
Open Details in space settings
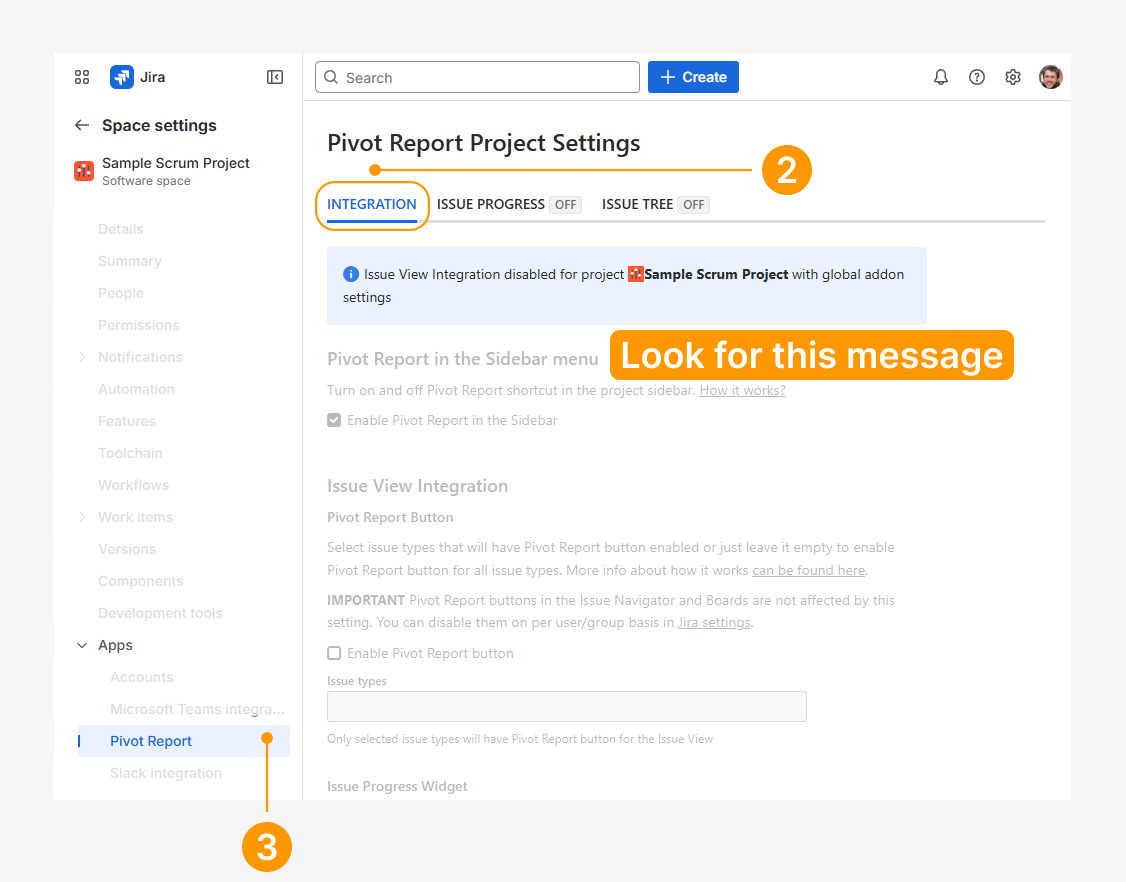[x=121, y=229]
